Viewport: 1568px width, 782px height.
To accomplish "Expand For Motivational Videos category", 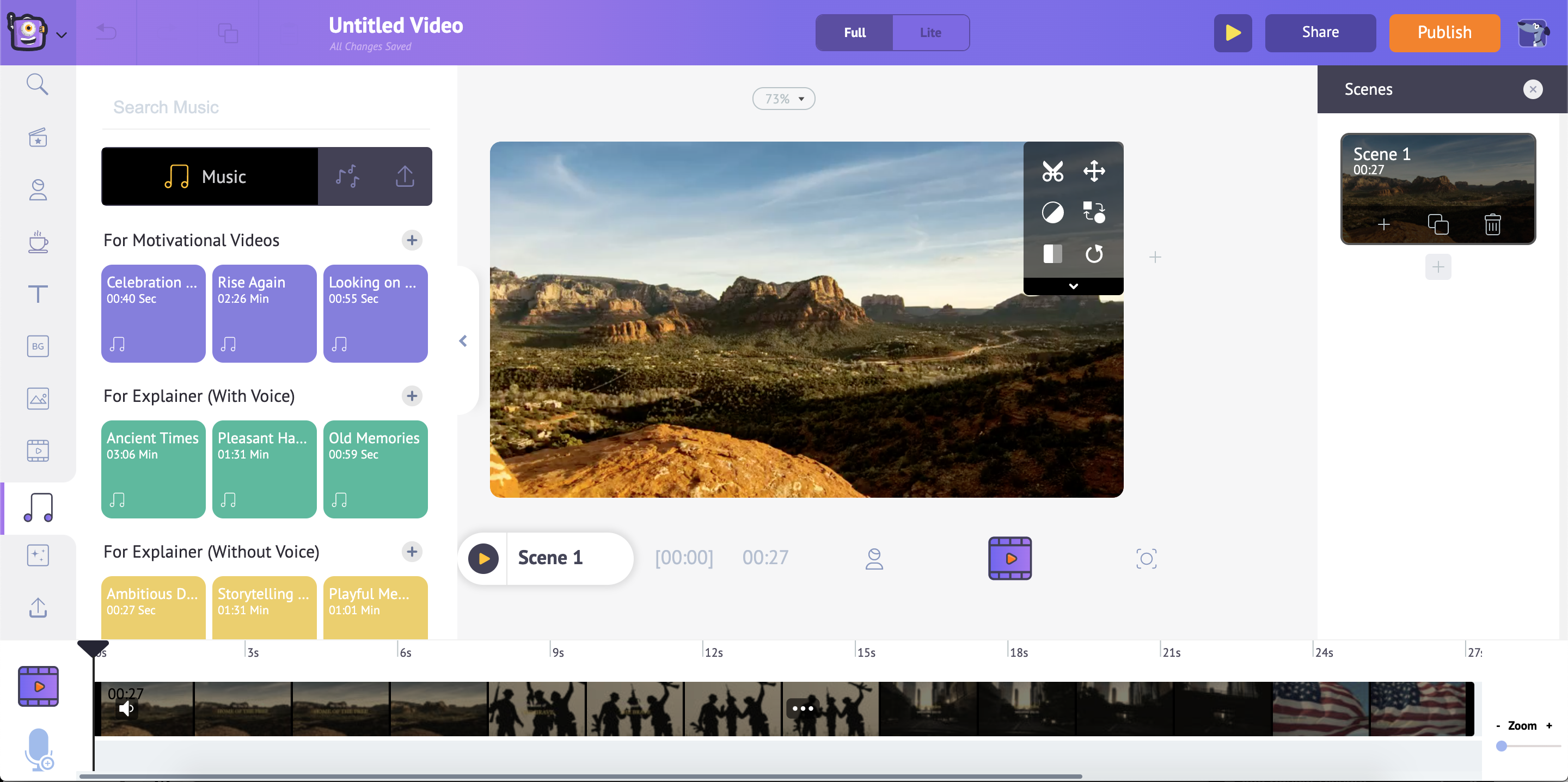I will (x=412, y=240).
